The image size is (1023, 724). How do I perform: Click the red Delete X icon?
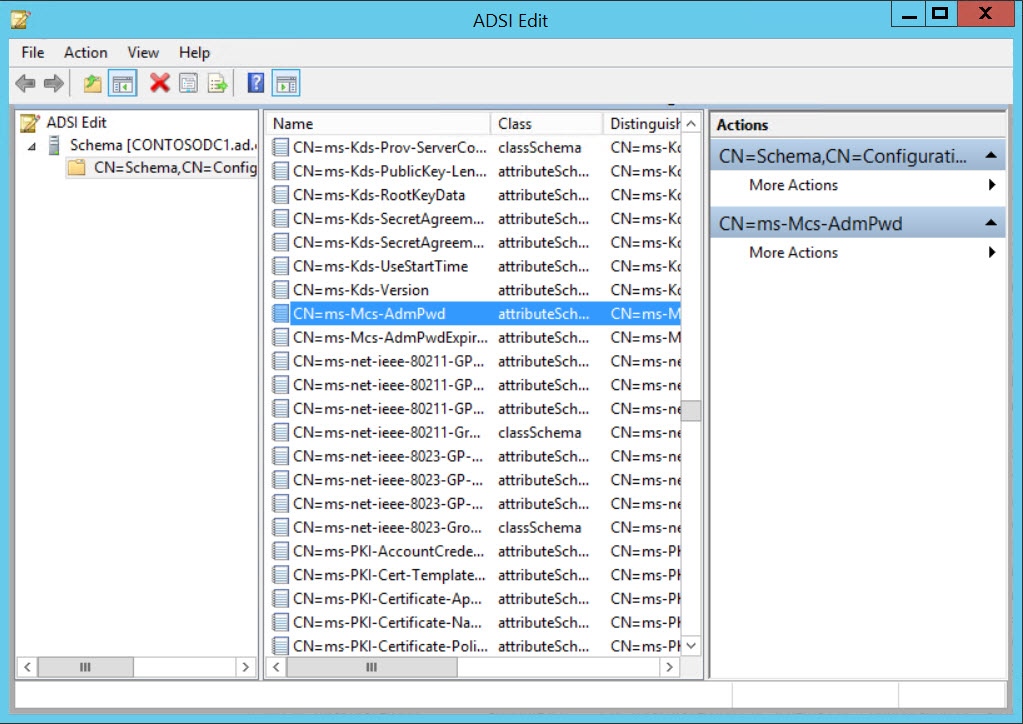pyautogui.click(x=159, y=83)
